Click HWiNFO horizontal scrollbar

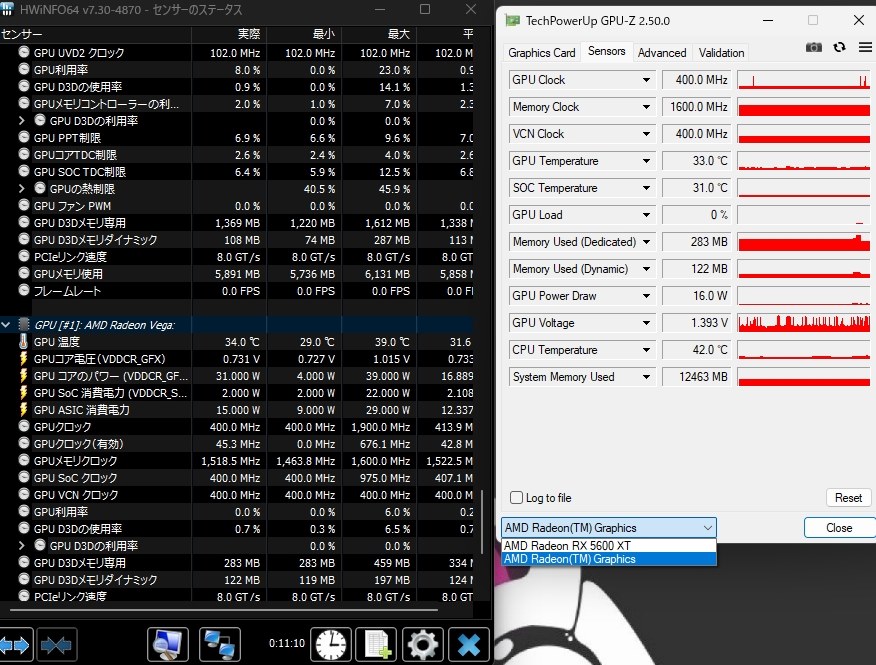[x=226, y=610]
